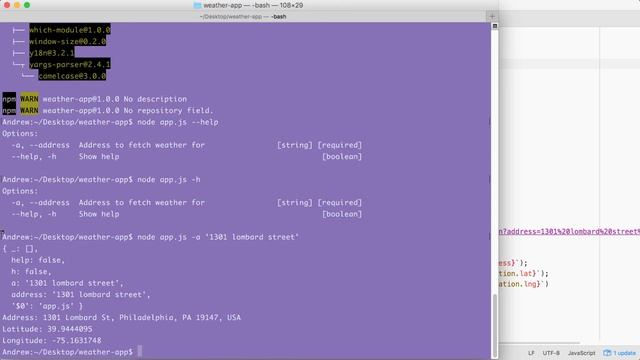Click the 'node app.js --help' command

click(178, 122)
